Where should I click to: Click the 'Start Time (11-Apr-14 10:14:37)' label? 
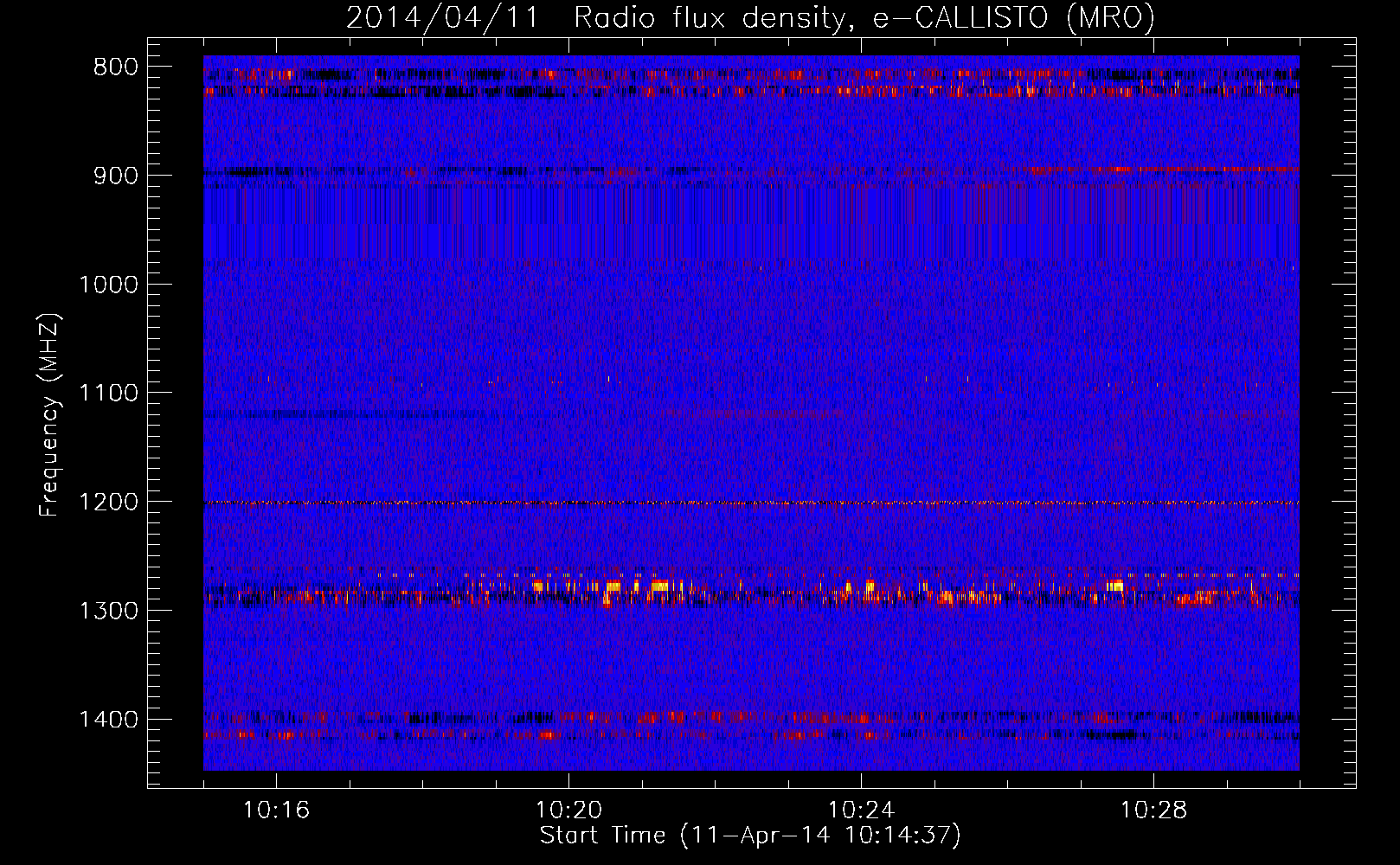coord(750,836)
